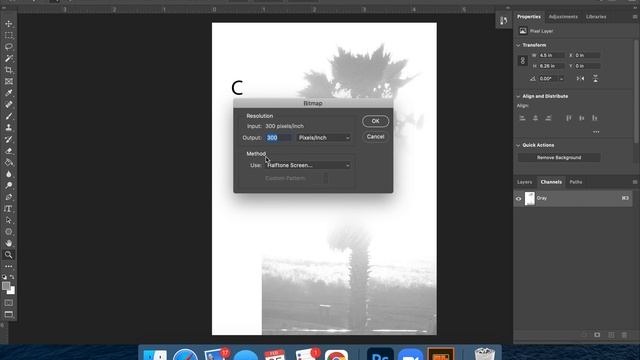Align vertical centers in Properties
640x360 pixels.
click(582, 118)
